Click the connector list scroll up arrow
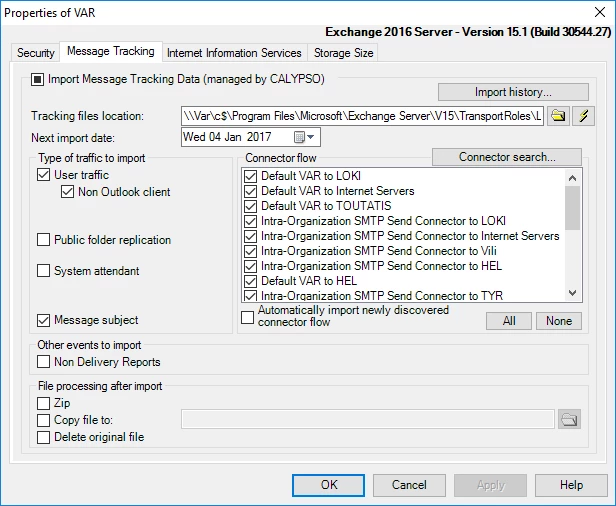The height and width of the screenshot is (506, 616). point(572,178)
